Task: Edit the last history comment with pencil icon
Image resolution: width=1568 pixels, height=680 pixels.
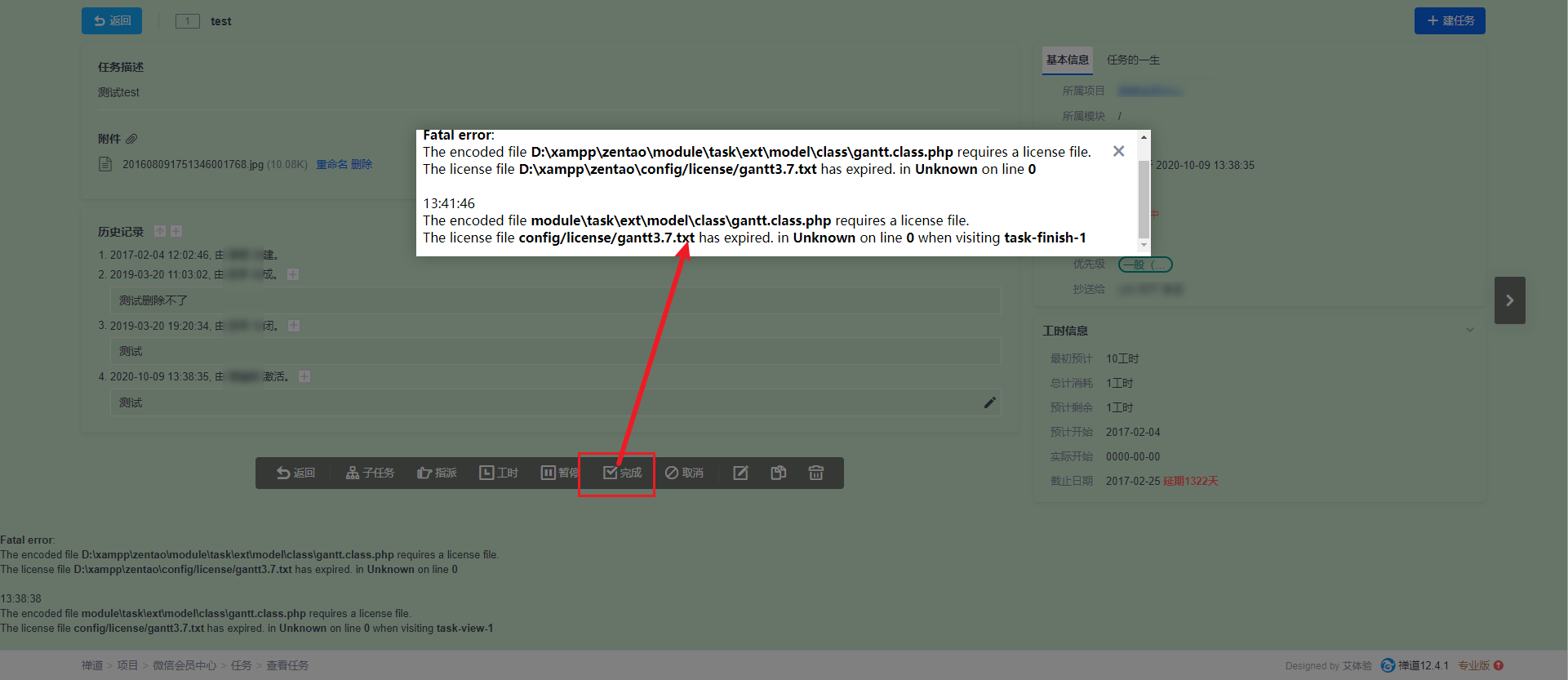Action: (x=989, y=402)
